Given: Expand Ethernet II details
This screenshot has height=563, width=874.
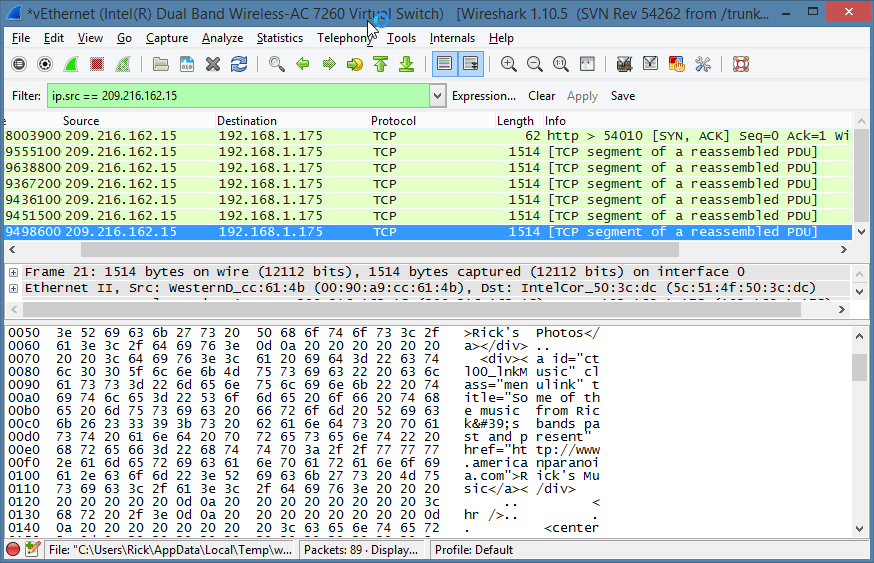Looking at the screenshot, I should (x=13, y=288).
